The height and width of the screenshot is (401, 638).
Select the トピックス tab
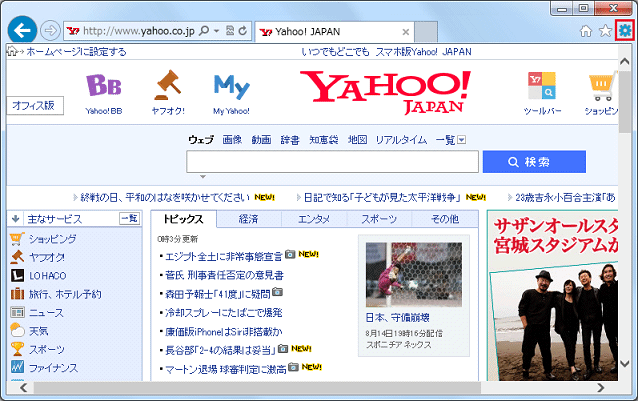[x=184, y=219]
